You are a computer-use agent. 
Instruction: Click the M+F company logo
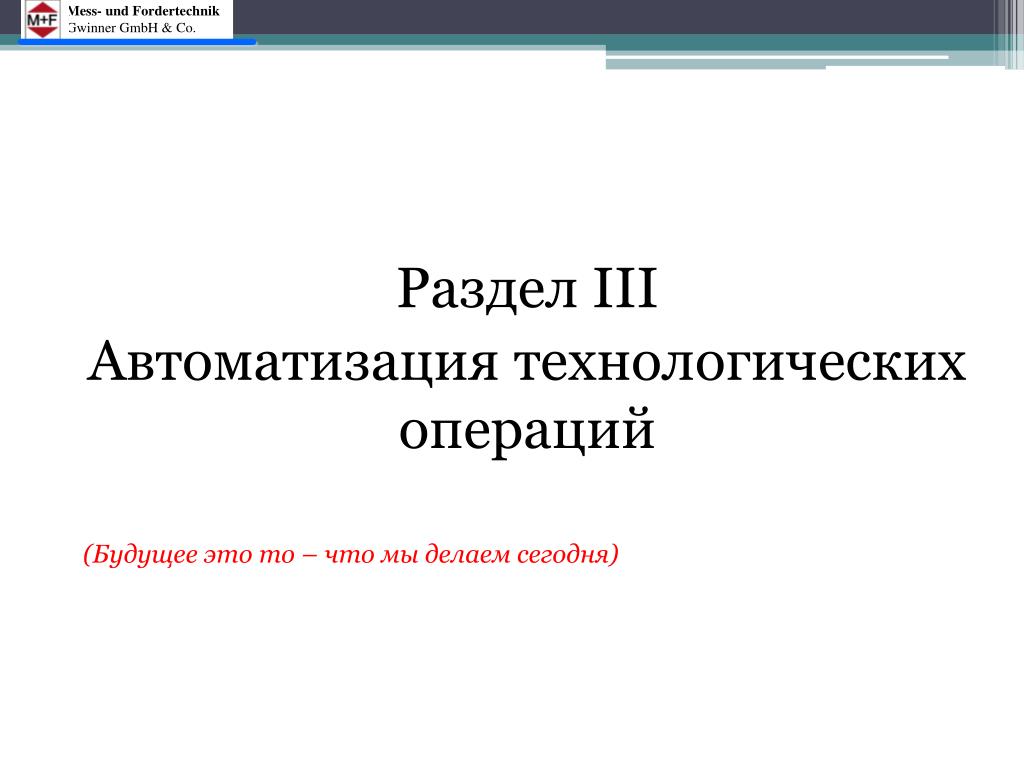pos(42,20)
